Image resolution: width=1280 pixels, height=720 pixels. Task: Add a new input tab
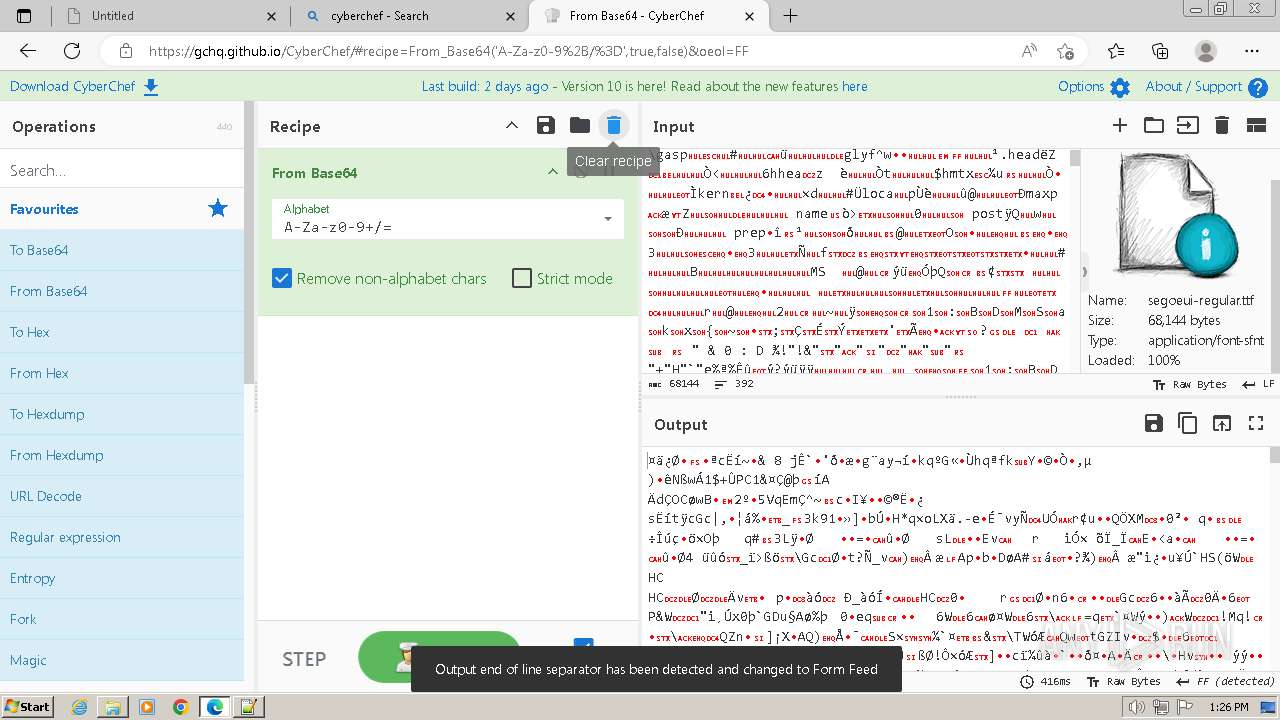point(1120,126)
